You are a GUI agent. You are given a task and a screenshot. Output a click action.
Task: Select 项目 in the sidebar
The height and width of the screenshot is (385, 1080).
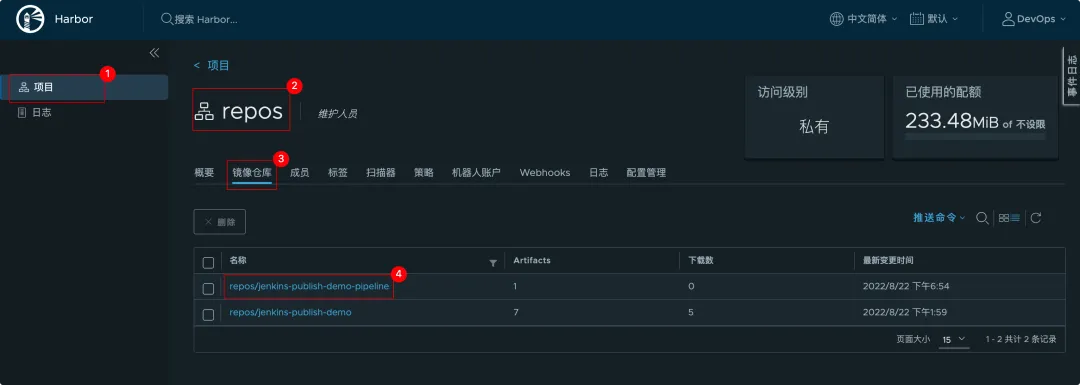pyautogui.click(x=84, y=87)
